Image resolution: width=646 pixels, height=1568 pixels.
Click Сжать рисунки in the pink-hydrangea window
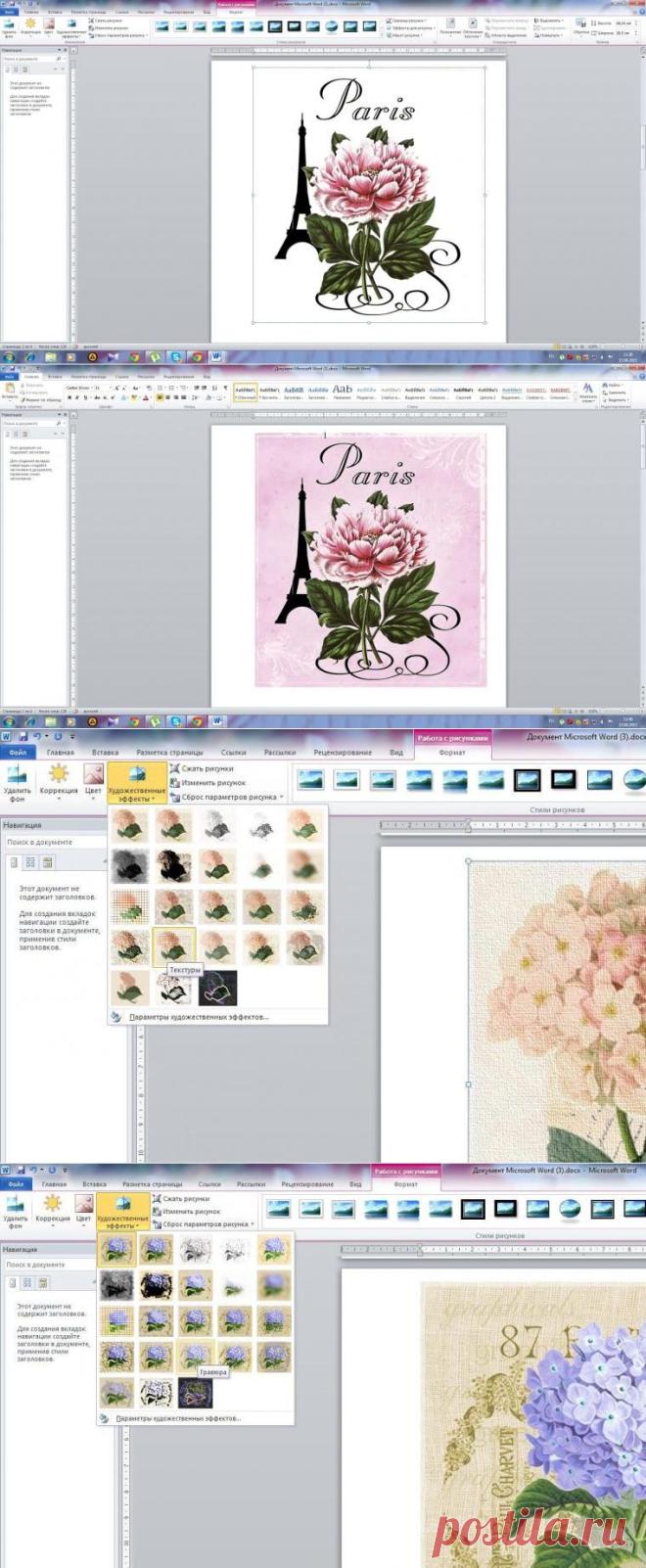[201, 768]
